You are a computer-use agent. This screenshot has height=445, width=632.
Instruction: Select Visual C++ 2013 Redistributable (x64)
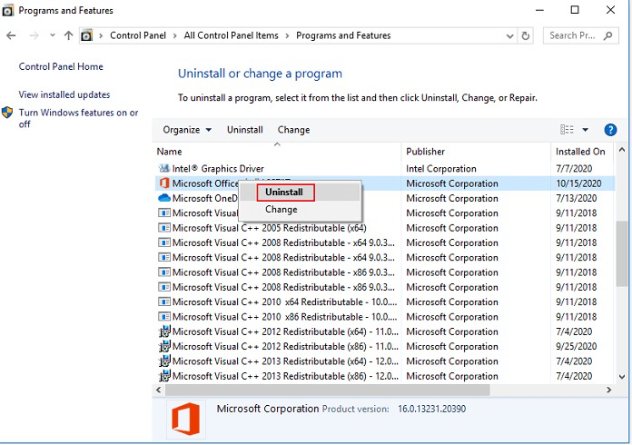tap(285, 361)
